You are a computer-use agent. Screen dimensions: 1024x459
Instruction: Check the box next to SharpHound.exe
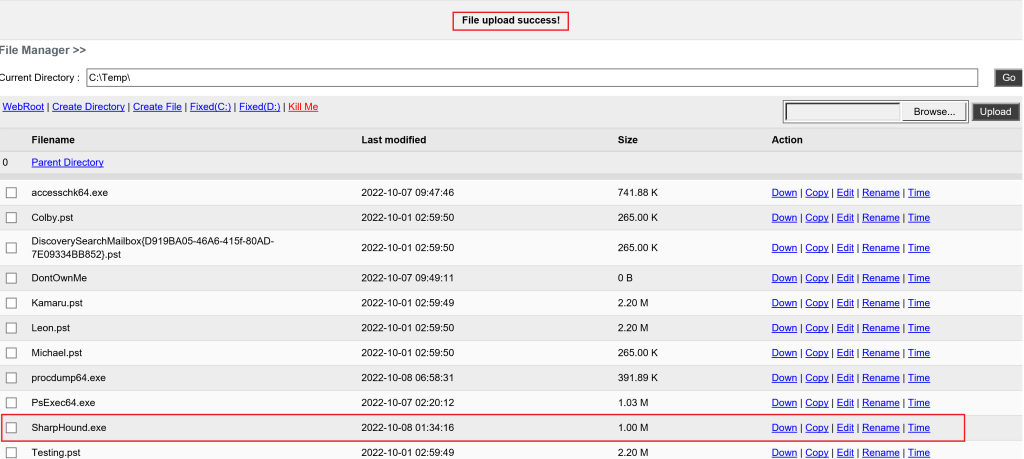click(x=12, y=428)
